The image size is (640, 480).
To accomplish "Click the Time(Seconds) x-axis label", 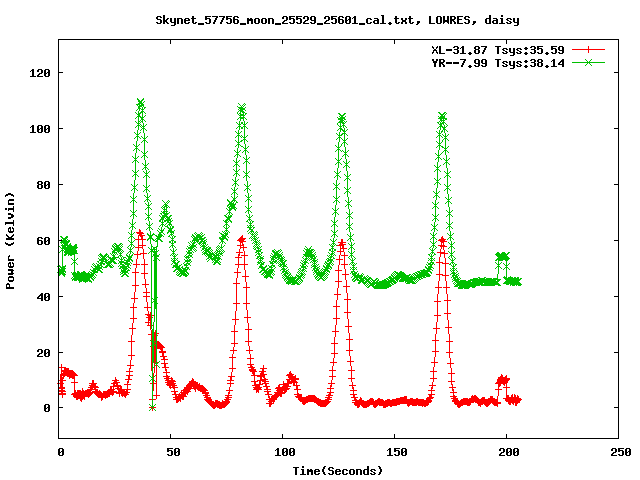I will click(x=338, y=471).
